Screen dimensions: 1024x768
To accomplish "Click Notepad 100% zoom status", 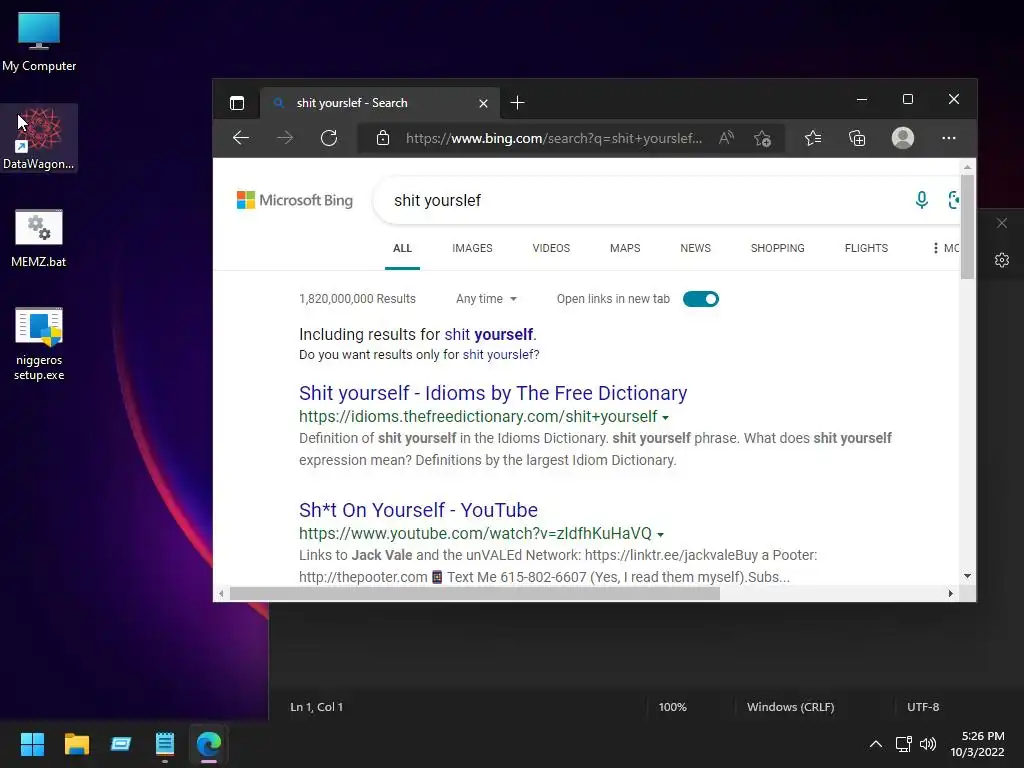I will pos(673,707).
